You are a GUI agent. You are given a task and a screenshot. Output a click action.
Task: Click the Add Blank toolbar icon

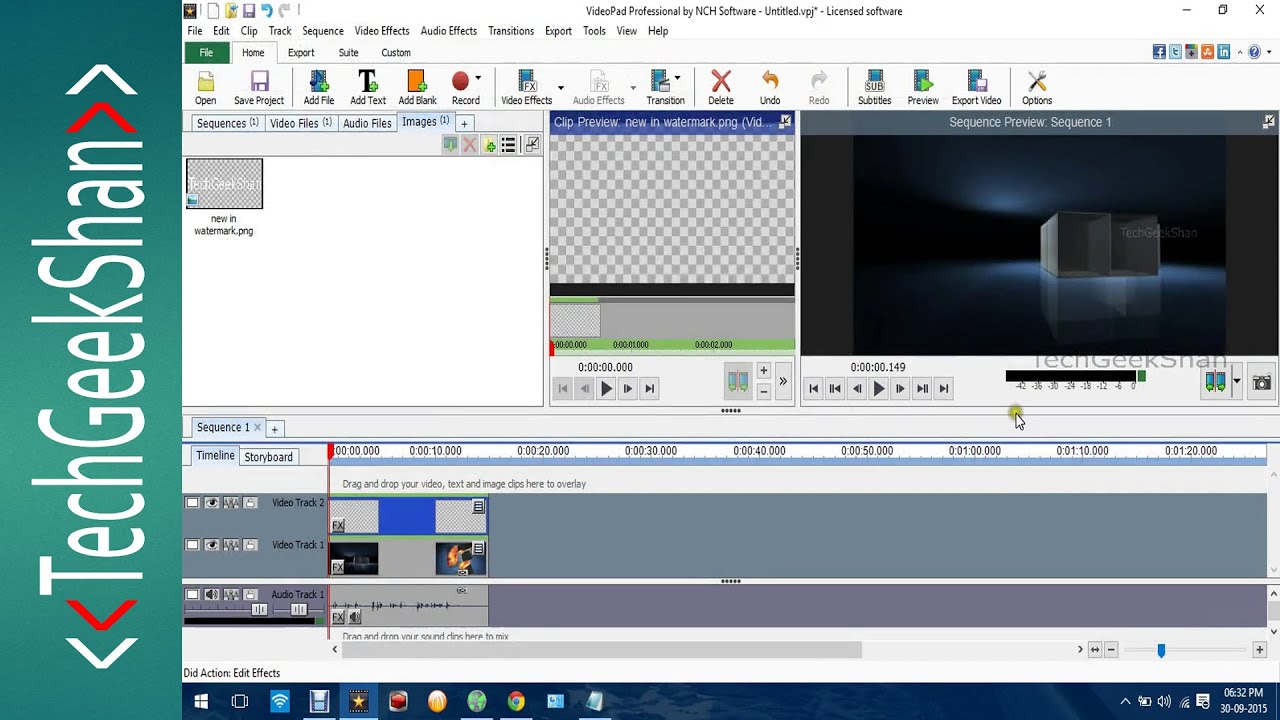(x=417, y=88)
